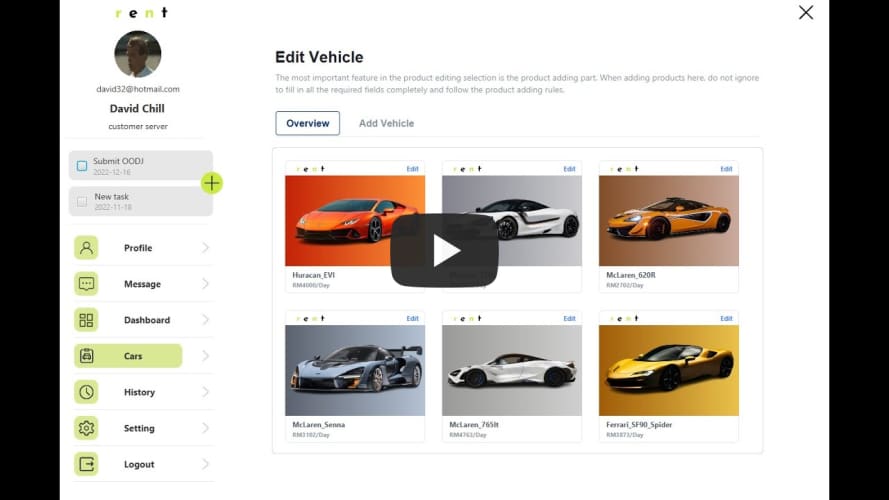The image size is (889, 500).
Task: Expand the History chevron arrow
Action: [205, 392]
